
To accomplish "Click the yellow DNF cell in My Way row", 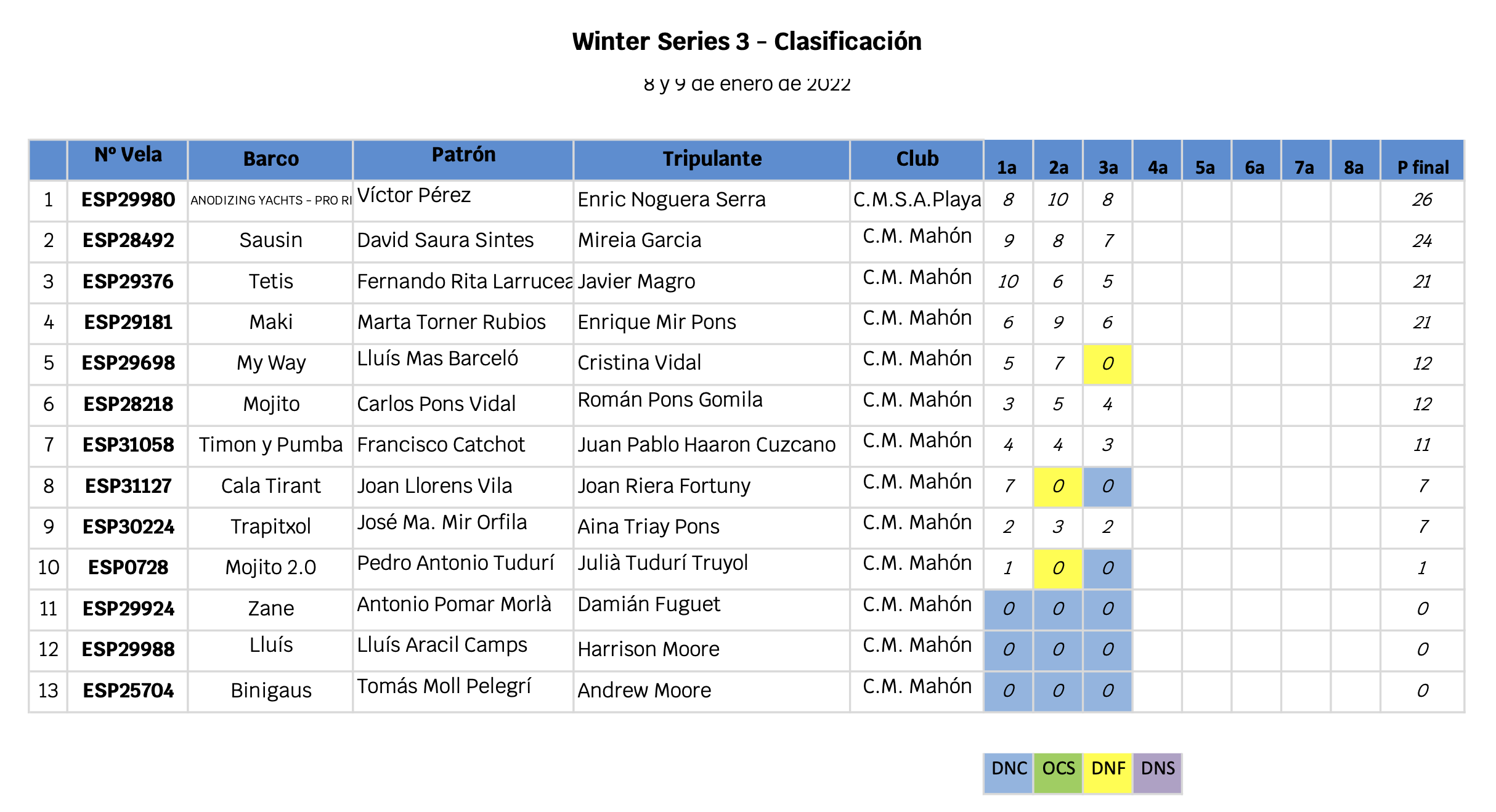I will point(1108,364).
